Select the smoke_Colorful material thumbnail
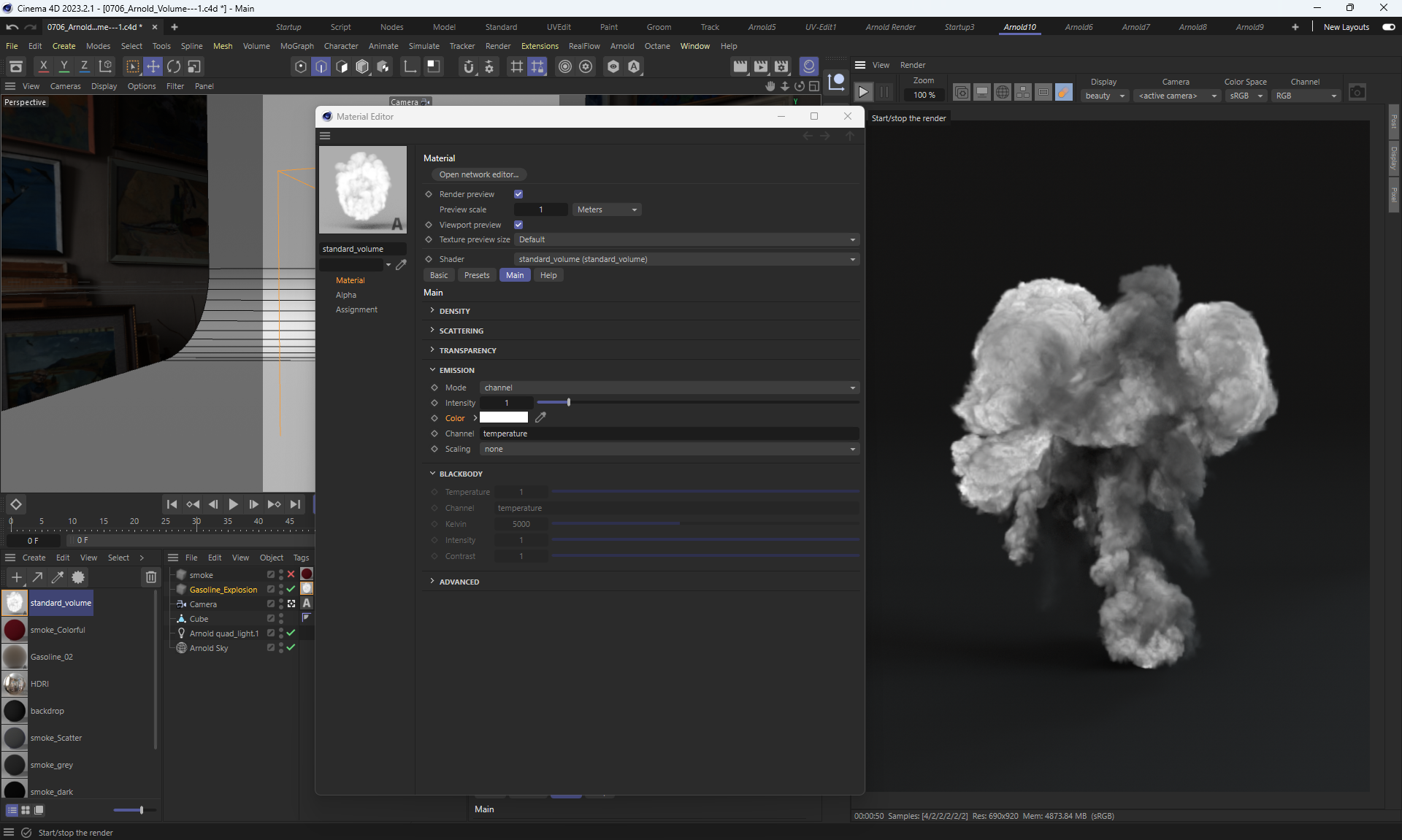The image size is (1402, 840). (15, 630)
